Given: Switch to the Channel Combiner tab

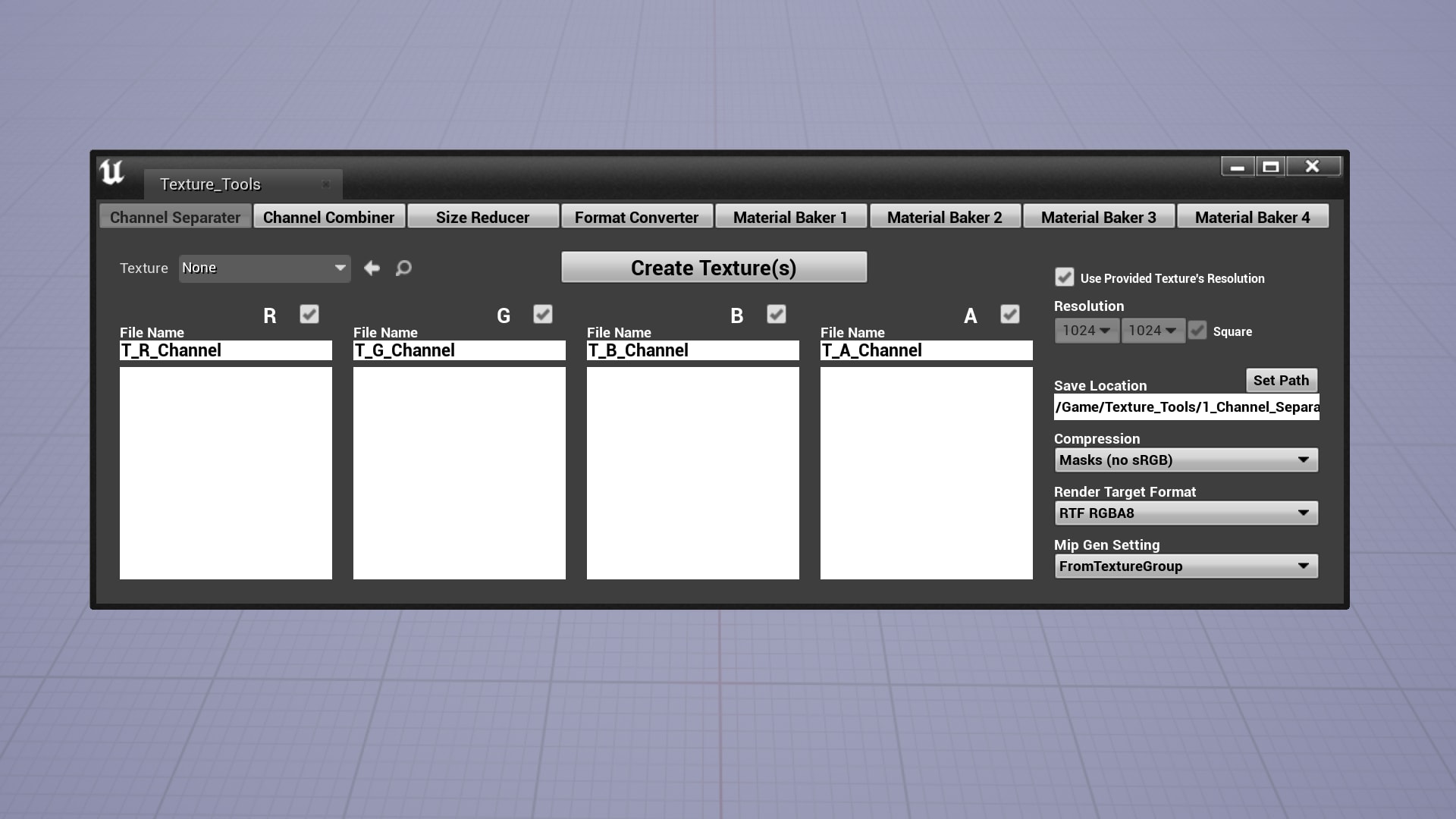Looking at the screenshot, I should [x=328, y=217].
